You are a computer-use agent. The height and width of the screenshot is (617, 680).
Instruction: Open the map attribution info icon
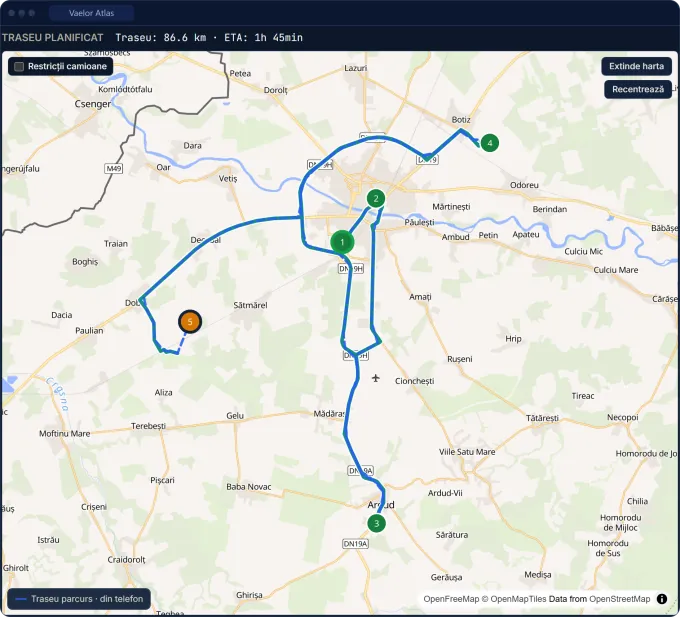coord(662,599)
